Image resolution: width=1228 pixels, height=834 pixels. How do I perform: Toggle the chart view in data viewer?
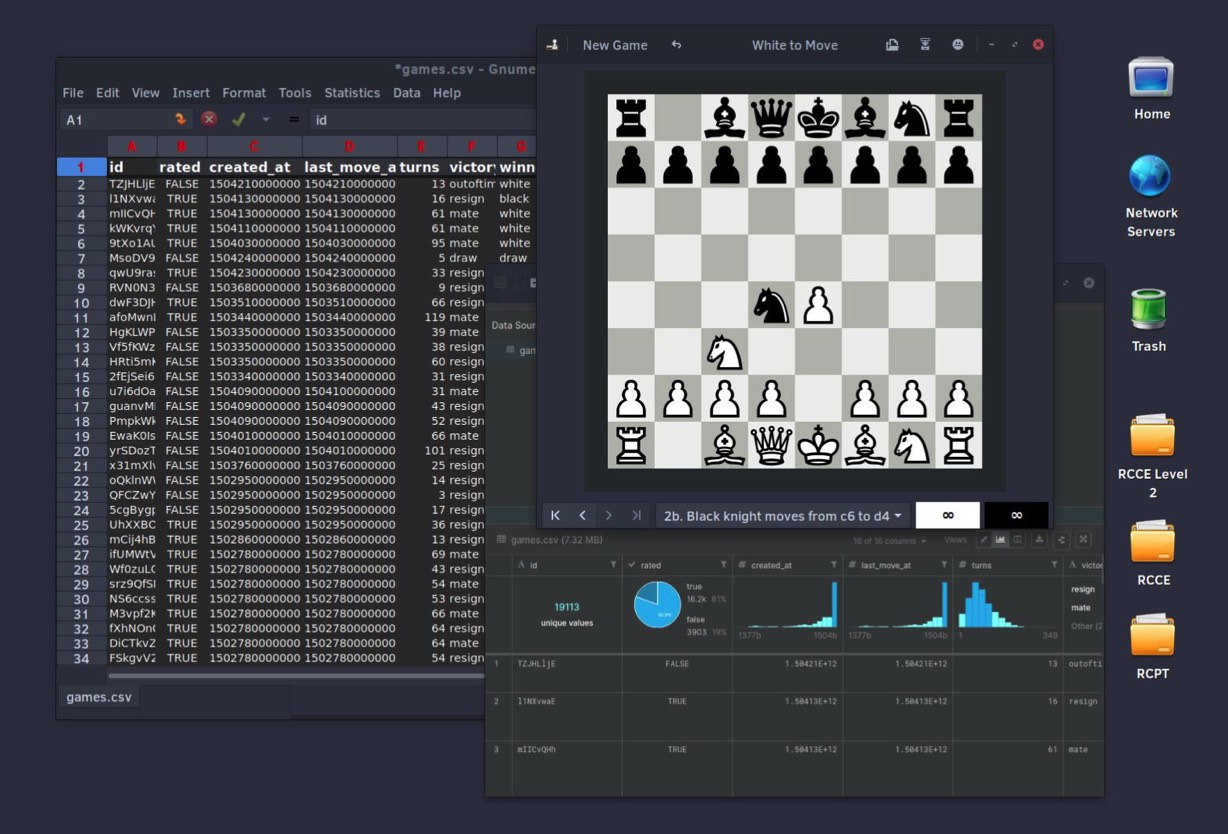1000,540
